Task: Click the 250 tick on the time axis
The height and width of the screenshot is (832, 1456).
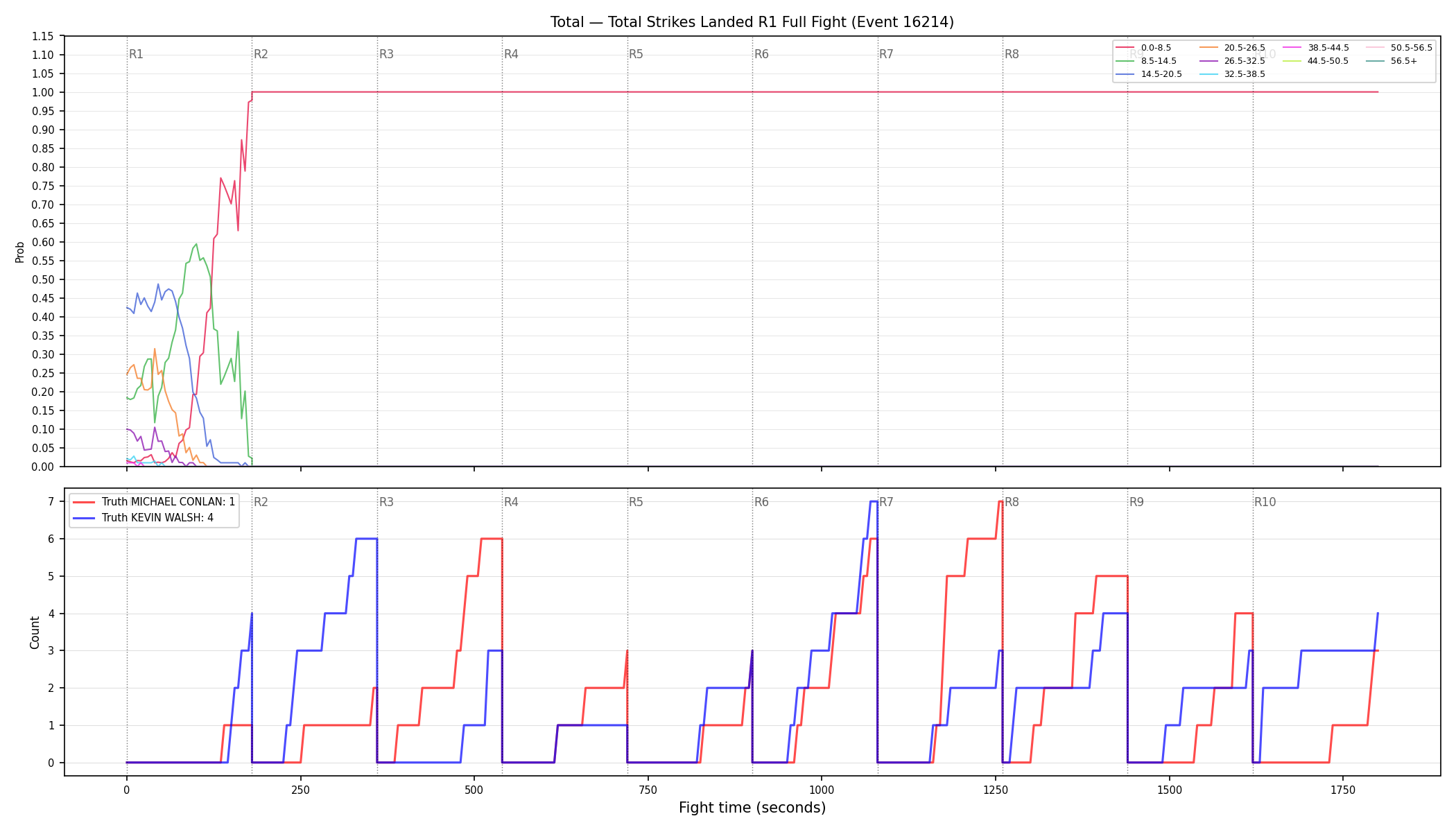Action: click(300, 790)
